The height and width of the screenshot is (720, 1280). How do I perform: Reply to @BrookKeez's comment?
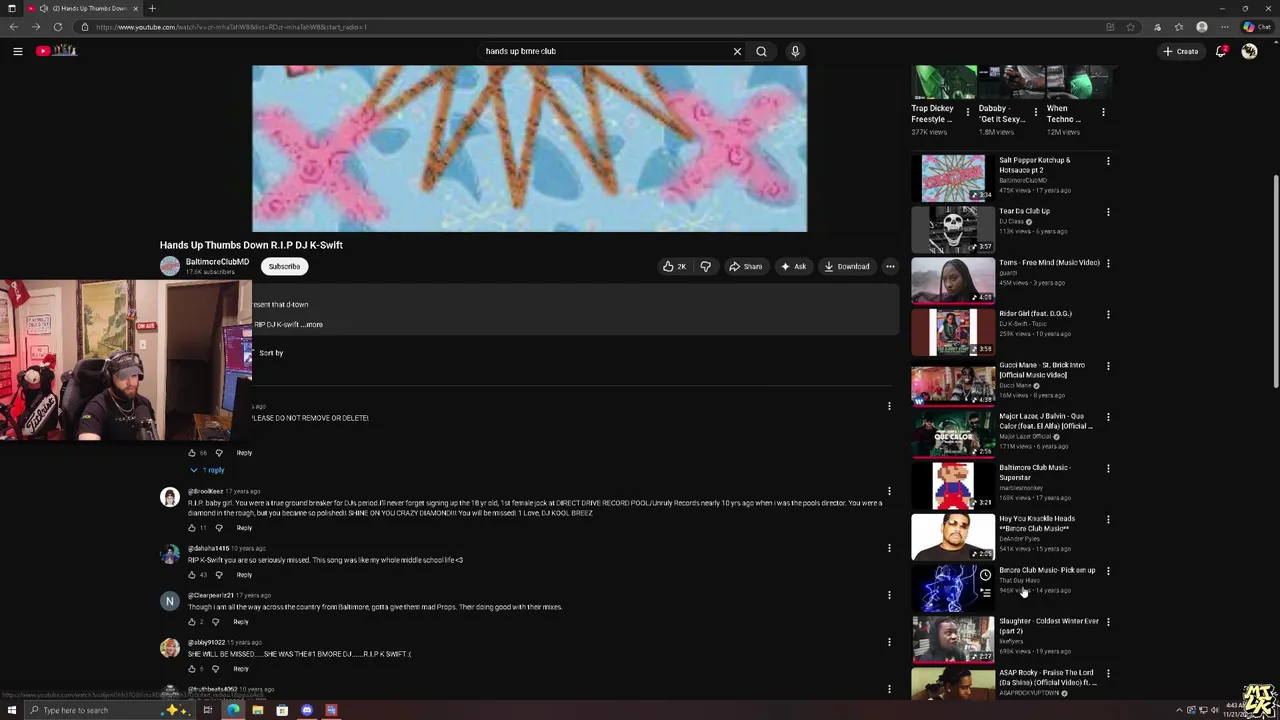(x=244, y=528)
